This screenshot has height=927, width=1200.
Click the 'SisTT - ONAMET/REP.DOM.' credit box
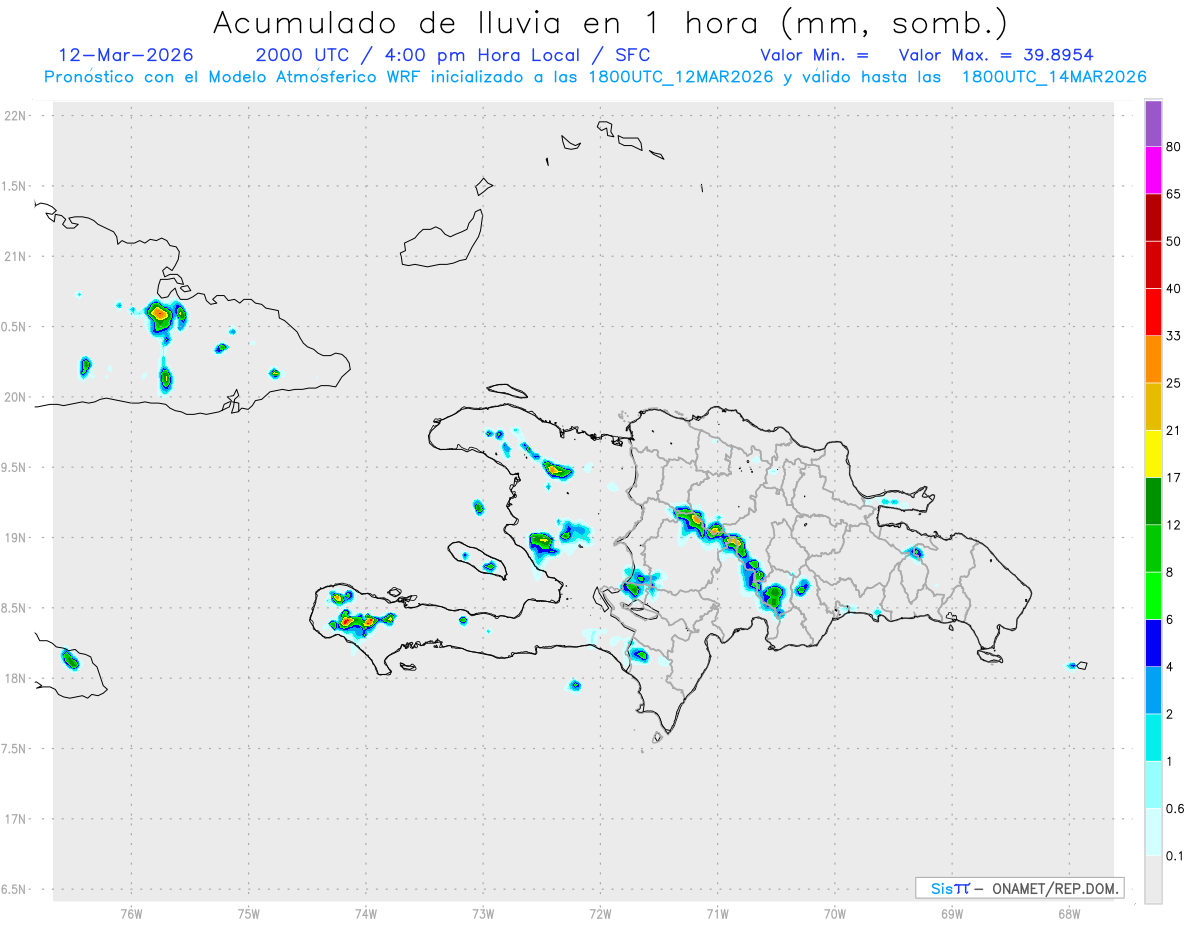click(x=1019, y=888)
